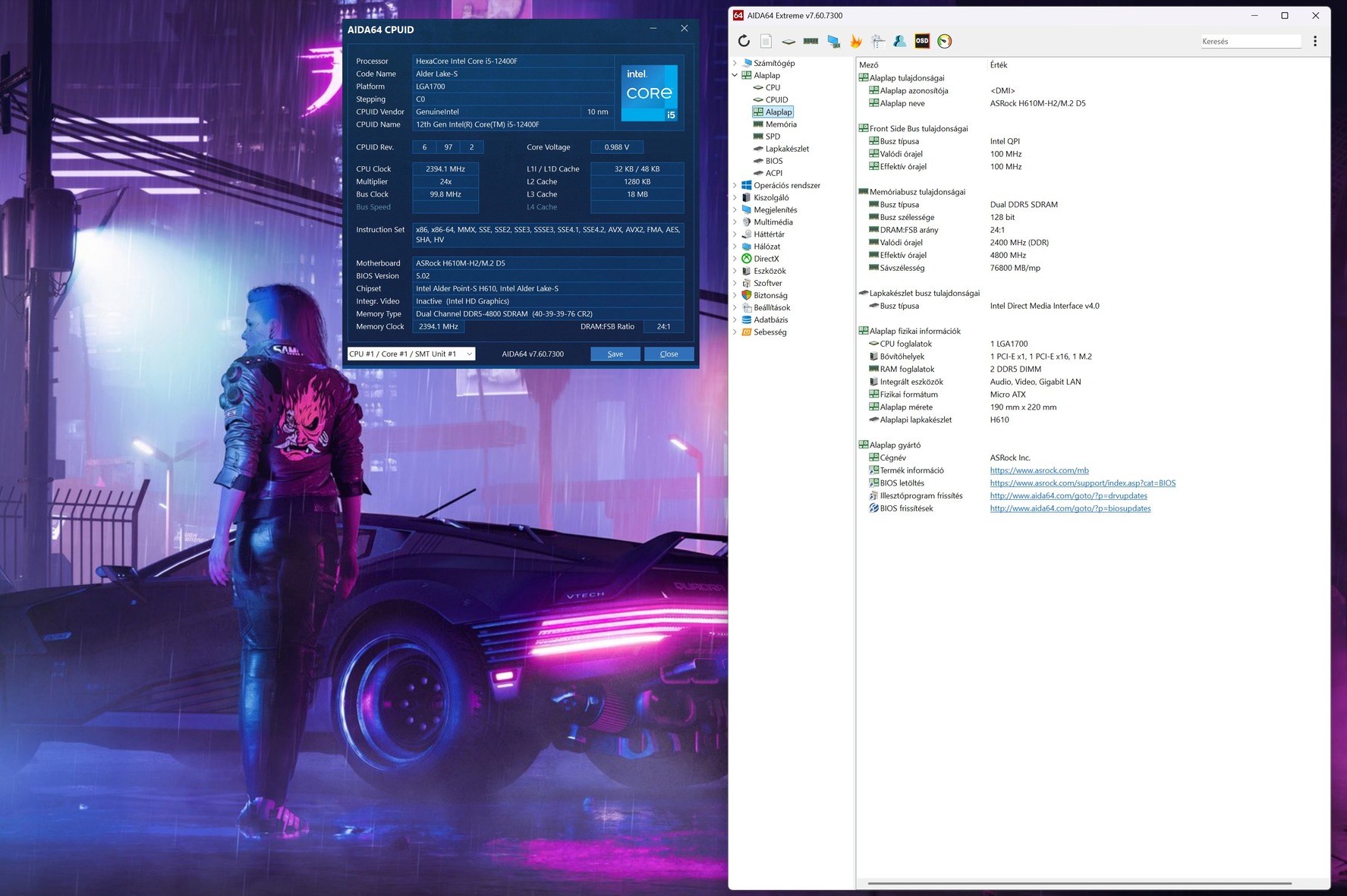Select the highlighted Alaplap child item

773,112
